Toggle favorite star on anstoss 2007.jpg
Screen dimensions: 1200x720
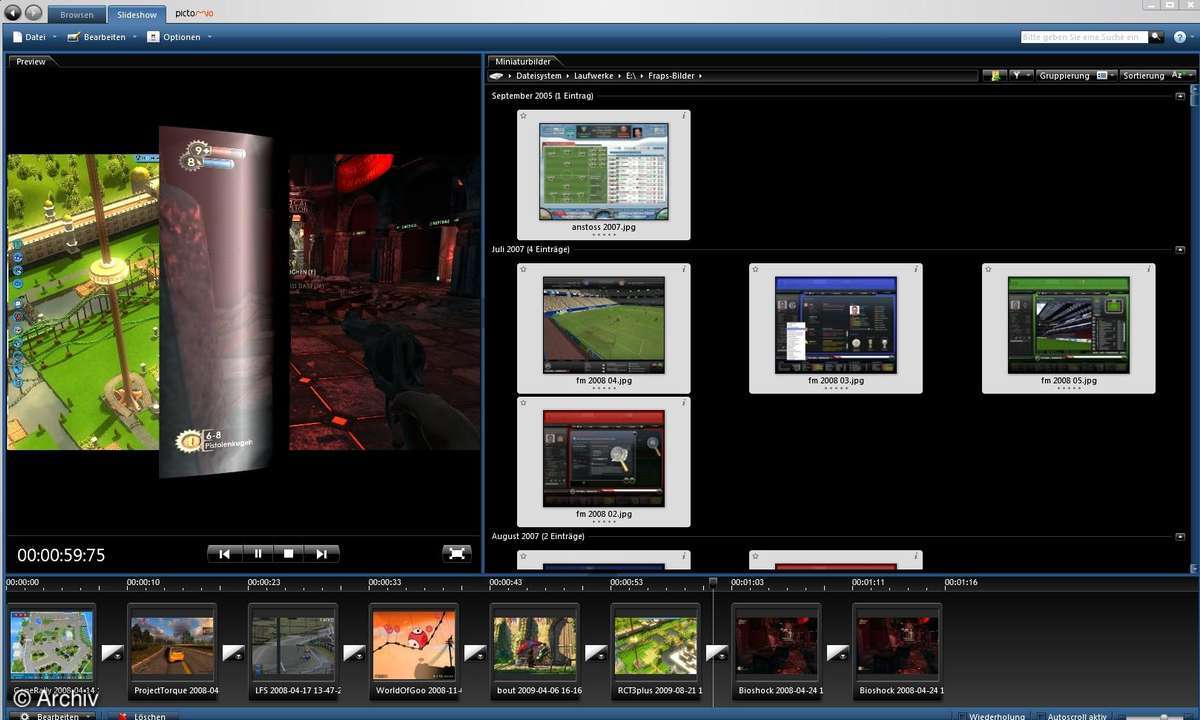click(523, 116)
